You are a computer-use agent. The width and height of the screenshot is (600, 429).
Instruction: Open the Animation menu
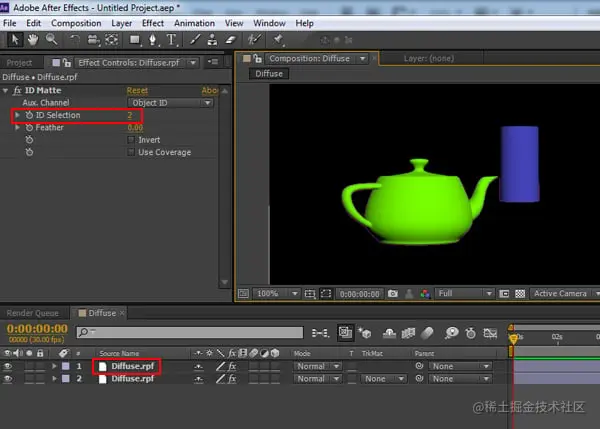point(194,23)
